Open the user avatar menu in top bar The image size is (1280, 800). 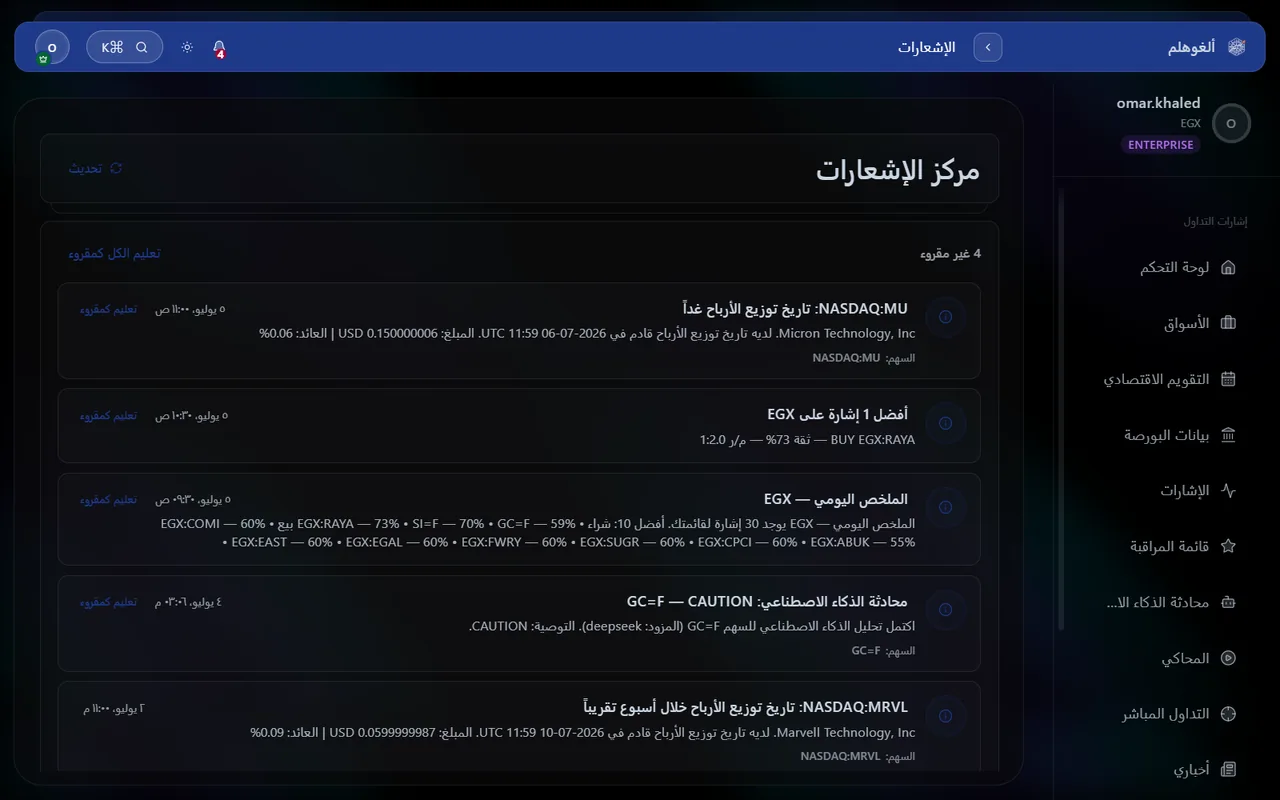click(52, 47)
